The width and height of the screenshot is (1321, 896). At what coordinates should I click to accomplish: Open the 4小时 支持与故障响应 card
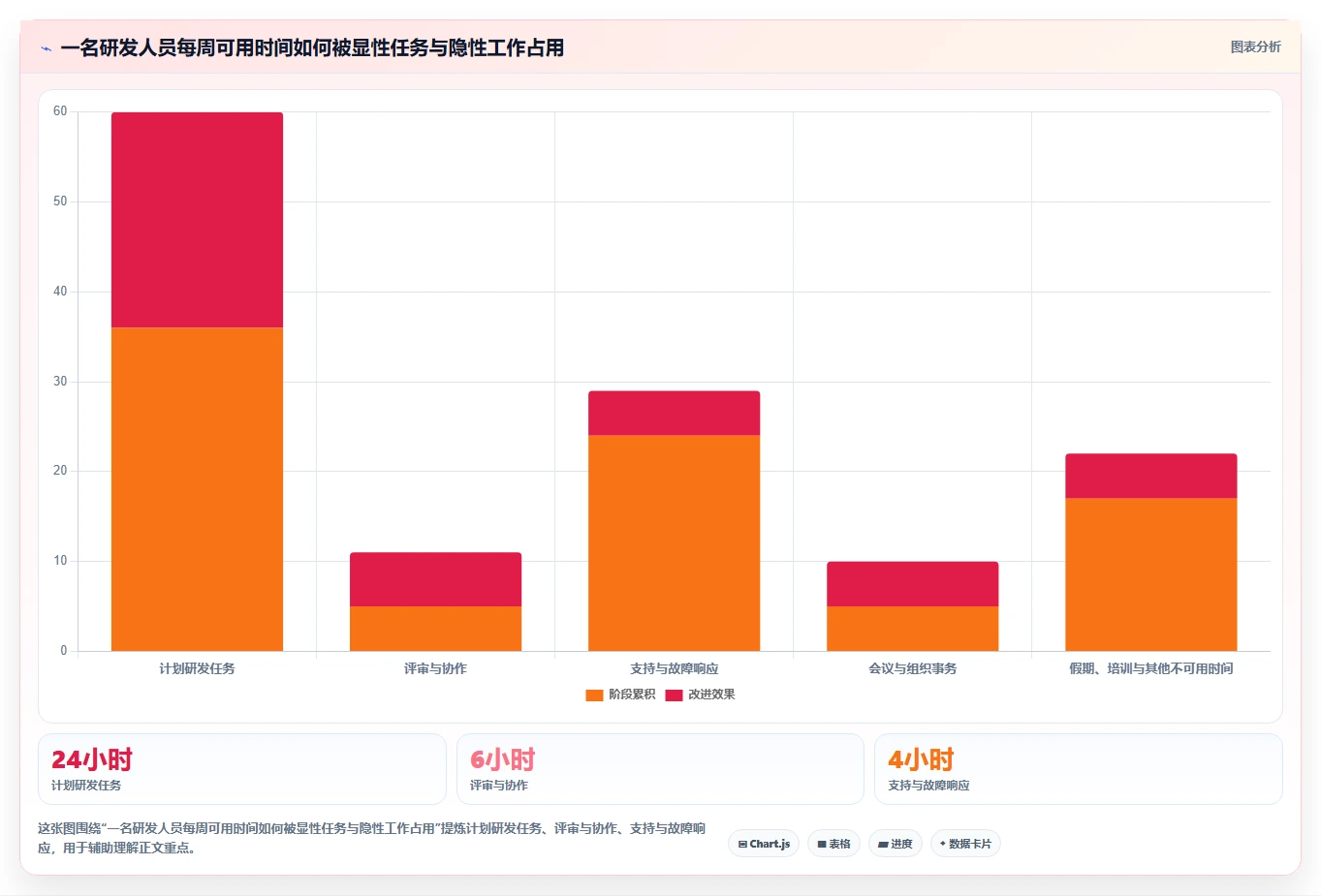click(x=1079, y=769)
